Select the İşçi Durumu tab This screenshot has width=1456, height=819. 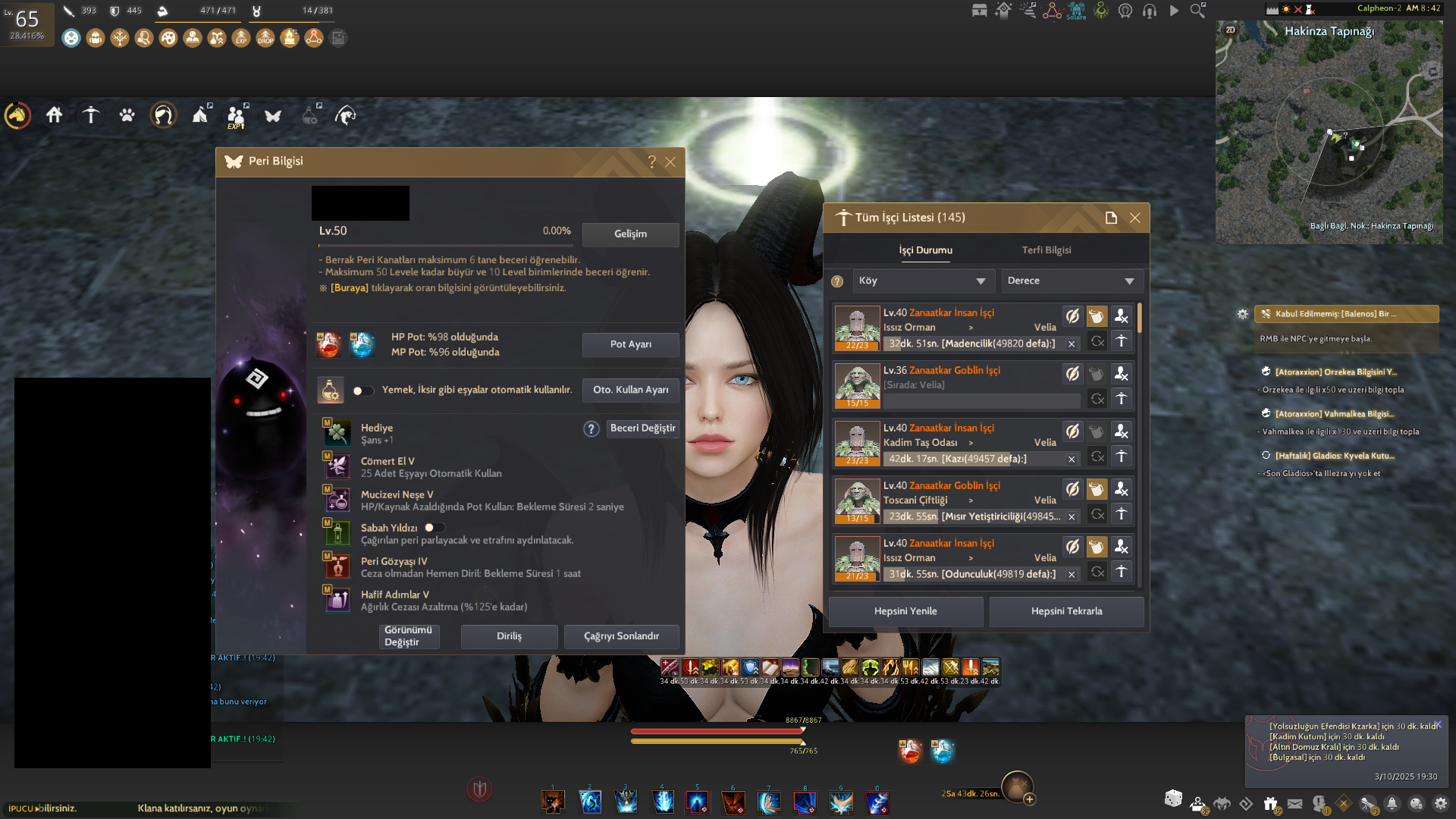click(x=925, y=250)
